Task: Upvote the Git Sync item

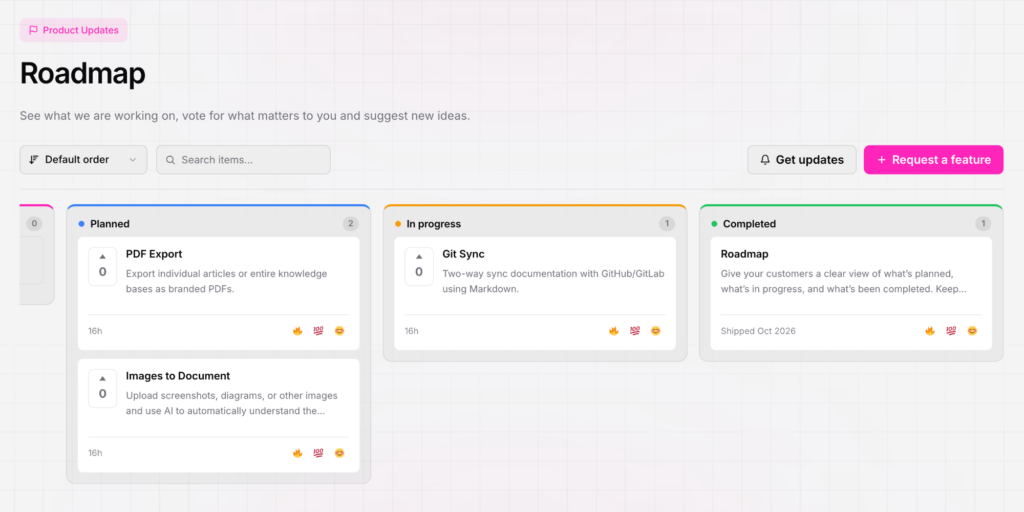Action: click(x=419, y=266)
